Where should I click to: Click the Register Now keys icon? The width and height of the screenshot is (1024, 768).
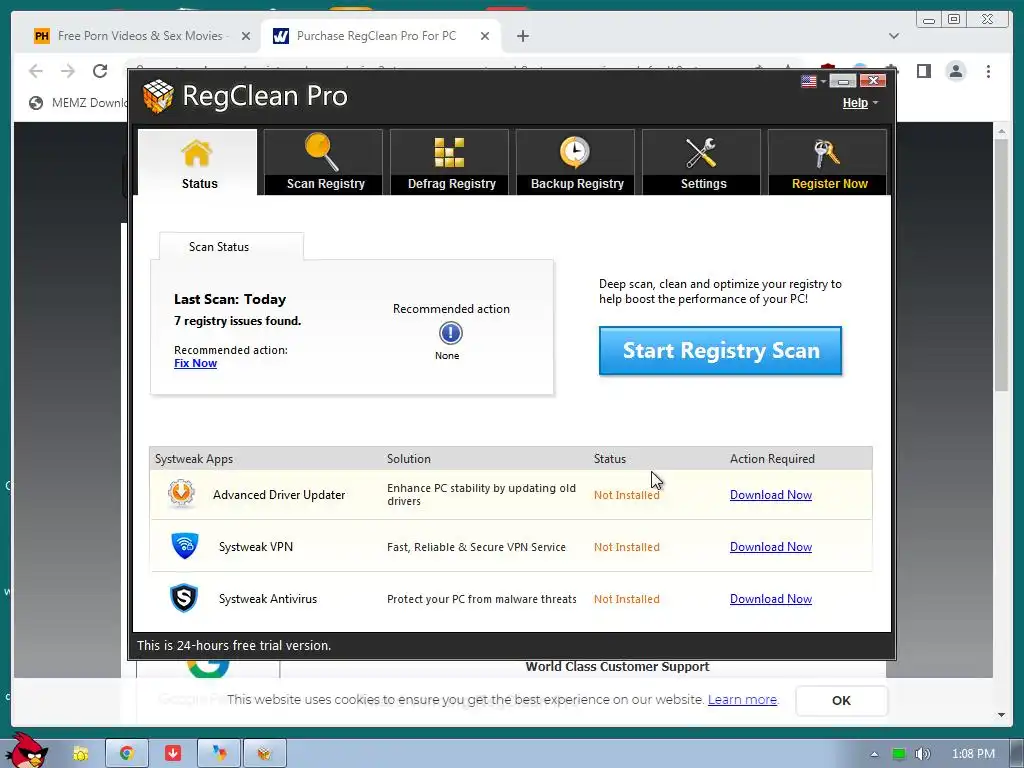(x=827, y=153)
